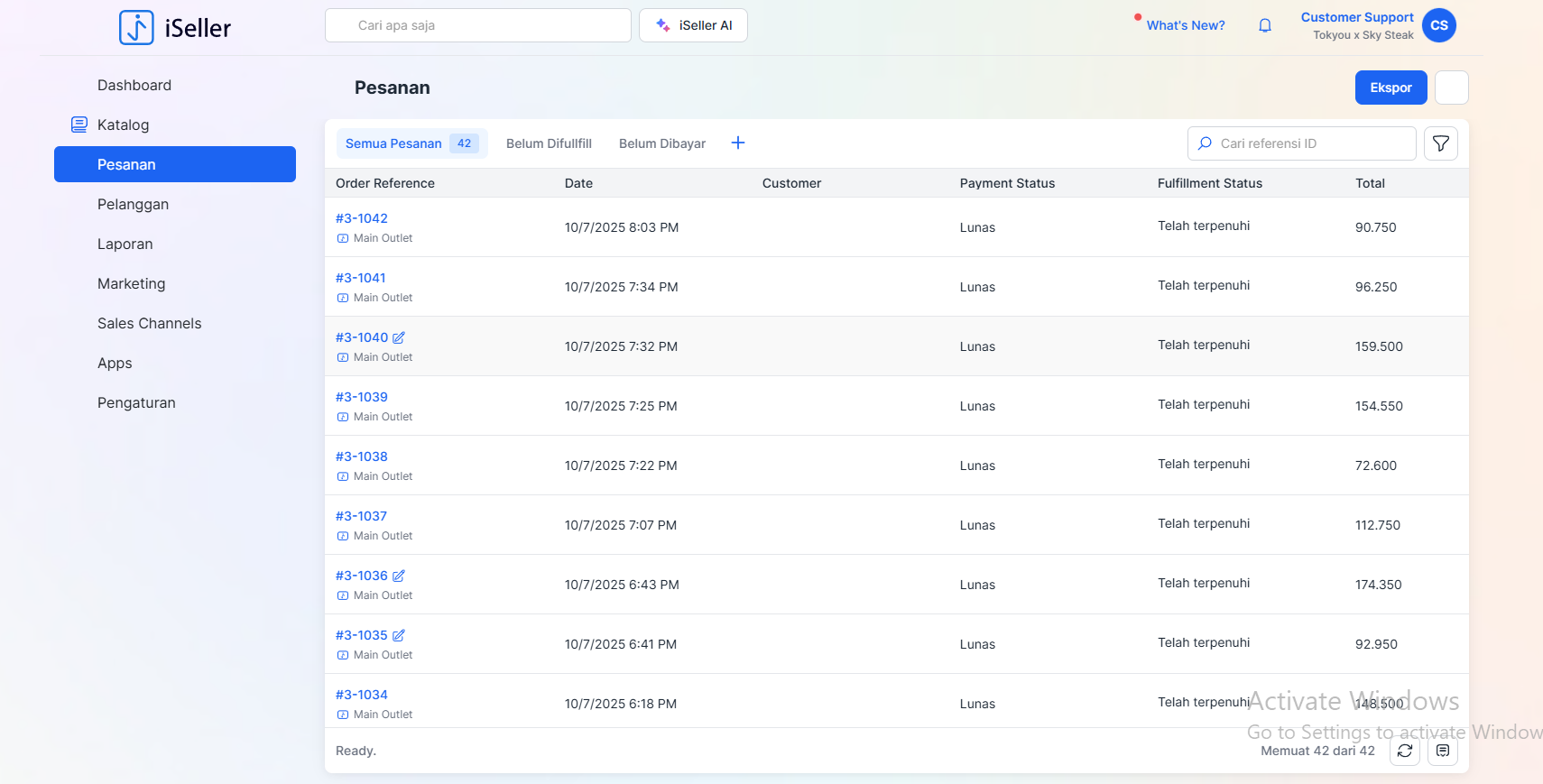1543x784 pixels.
Task: Open the CS profile avatar
Action: (1439, 25)
